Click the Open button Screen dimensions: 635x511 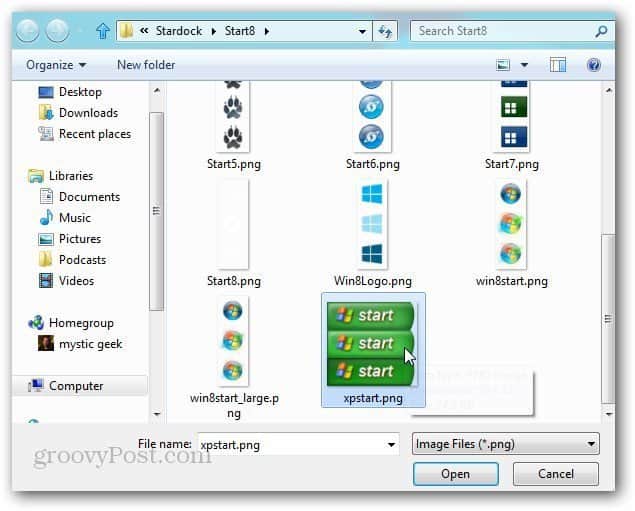[x=456, y=474]
